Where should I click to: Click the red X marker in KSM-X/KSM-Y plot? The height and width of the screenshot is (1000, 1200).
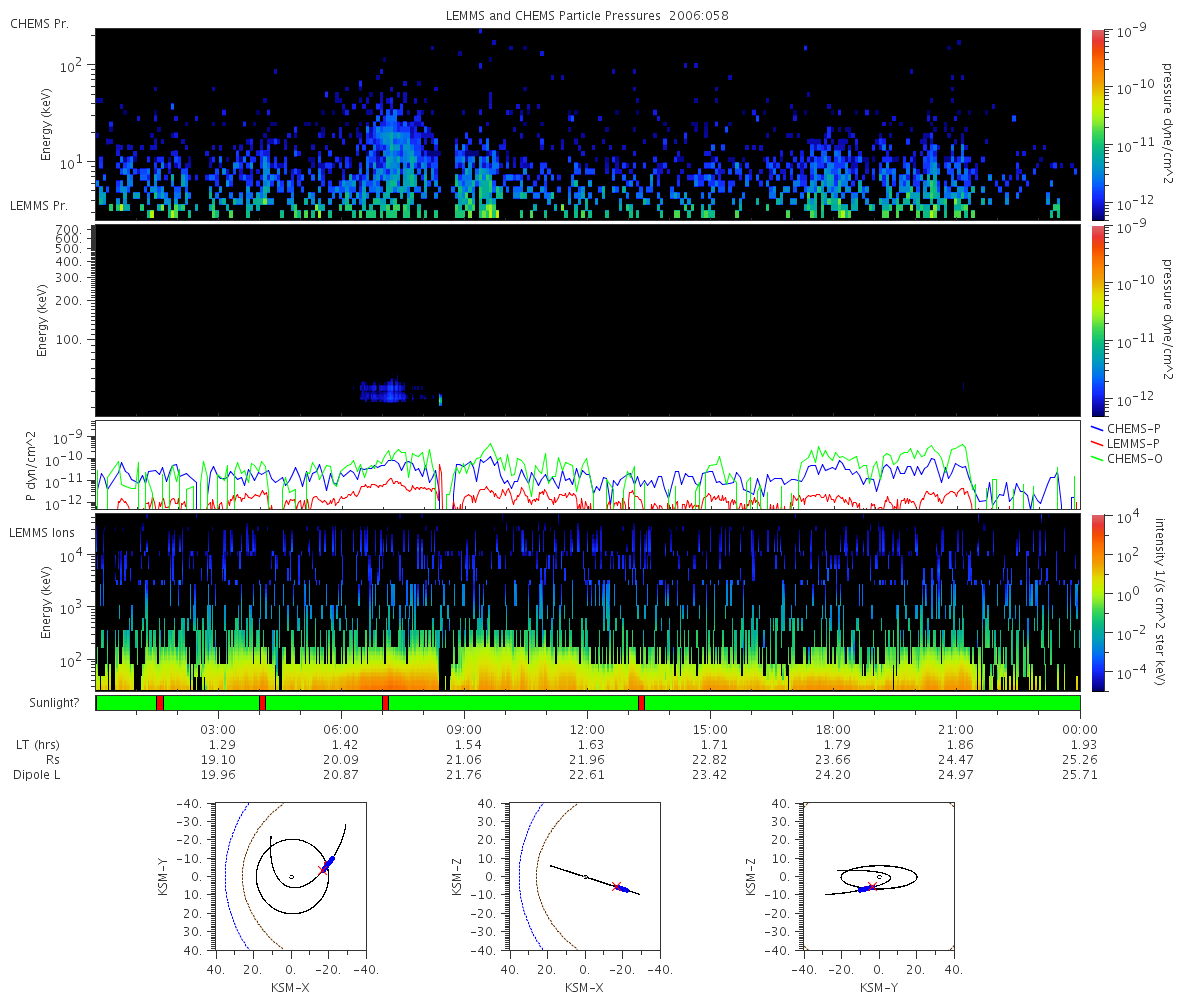tap(323, 869)
